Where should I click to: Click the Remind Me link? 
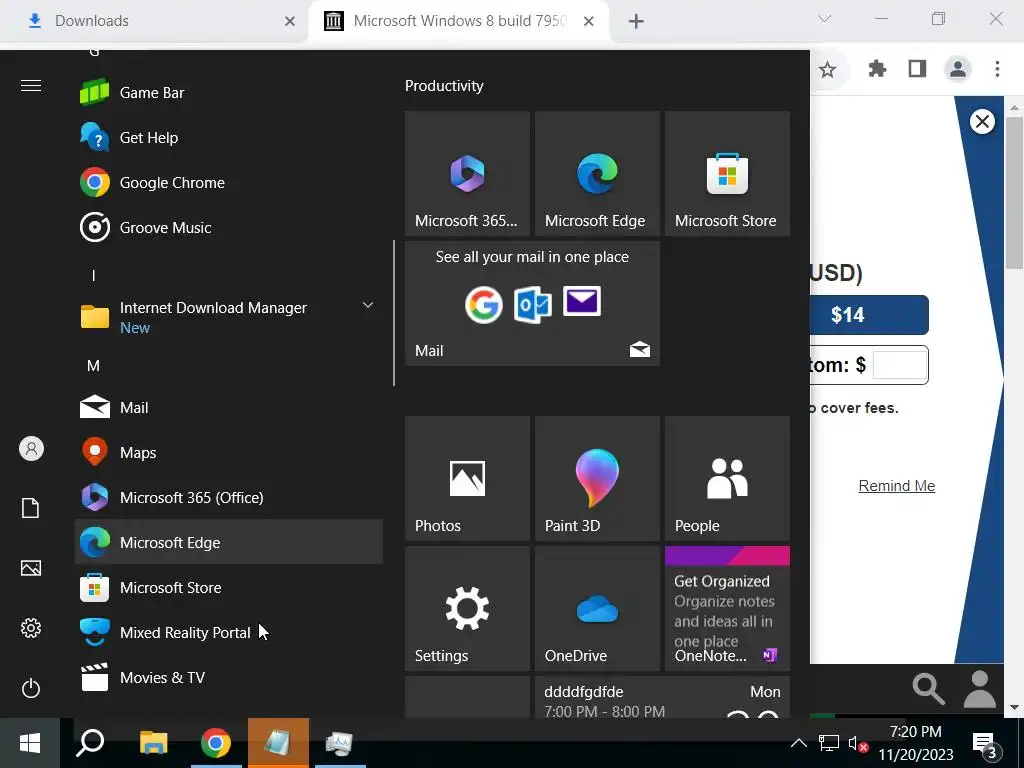tap(897, 486)
